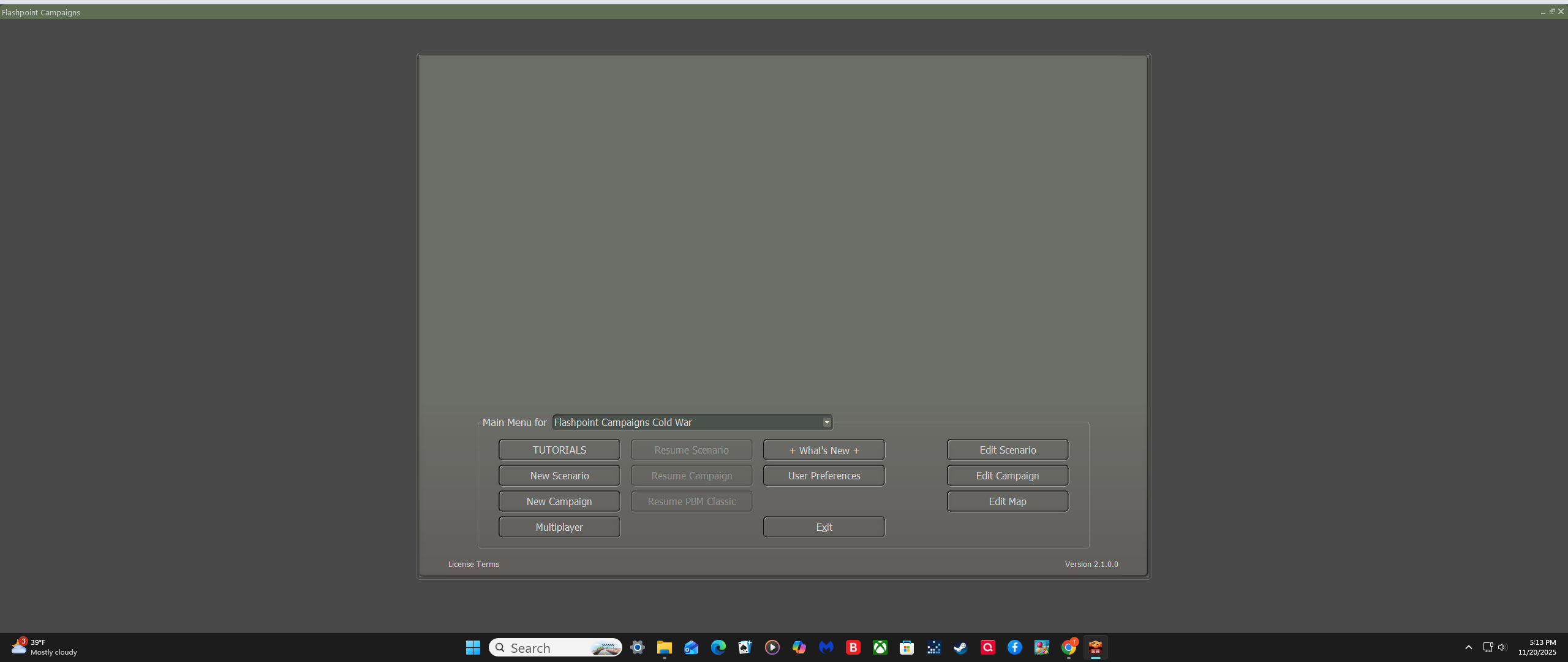This screenshot has height=662, width=1568.
Task: Open Facebook from the taskbar
Action: [x=1014, y=647]
